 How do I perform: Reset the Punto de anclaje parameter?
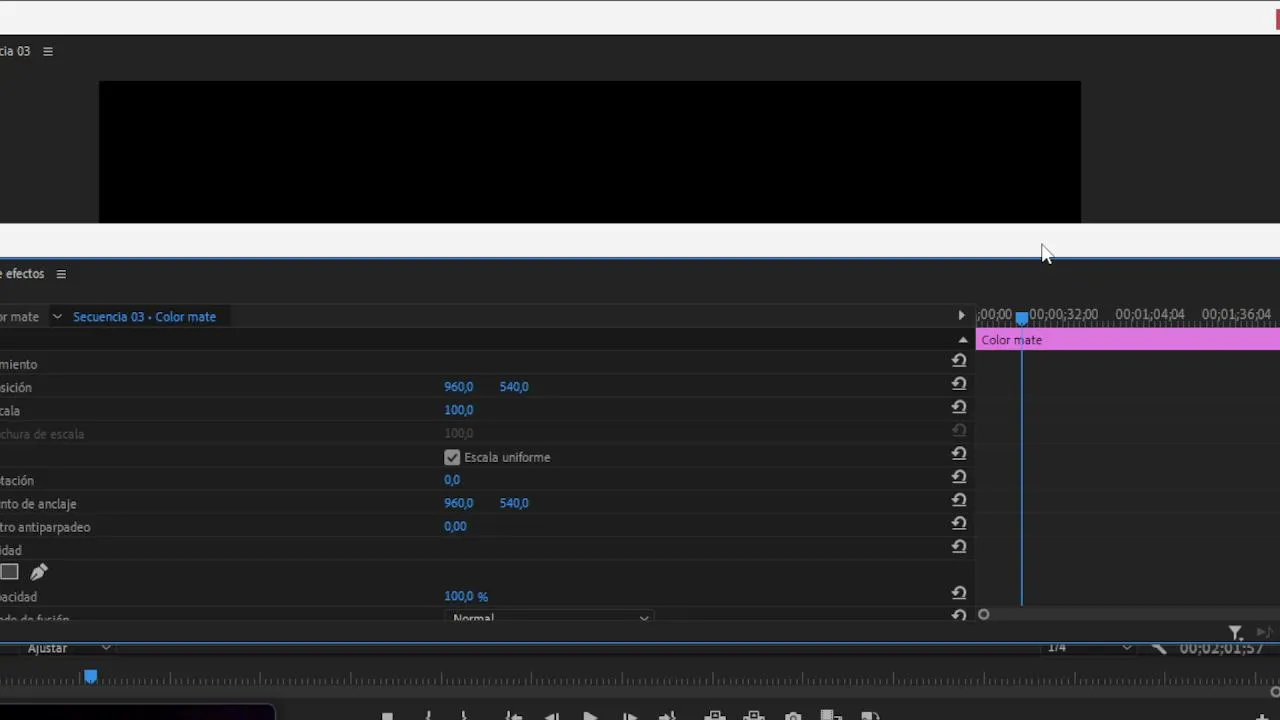click(959, 500)
